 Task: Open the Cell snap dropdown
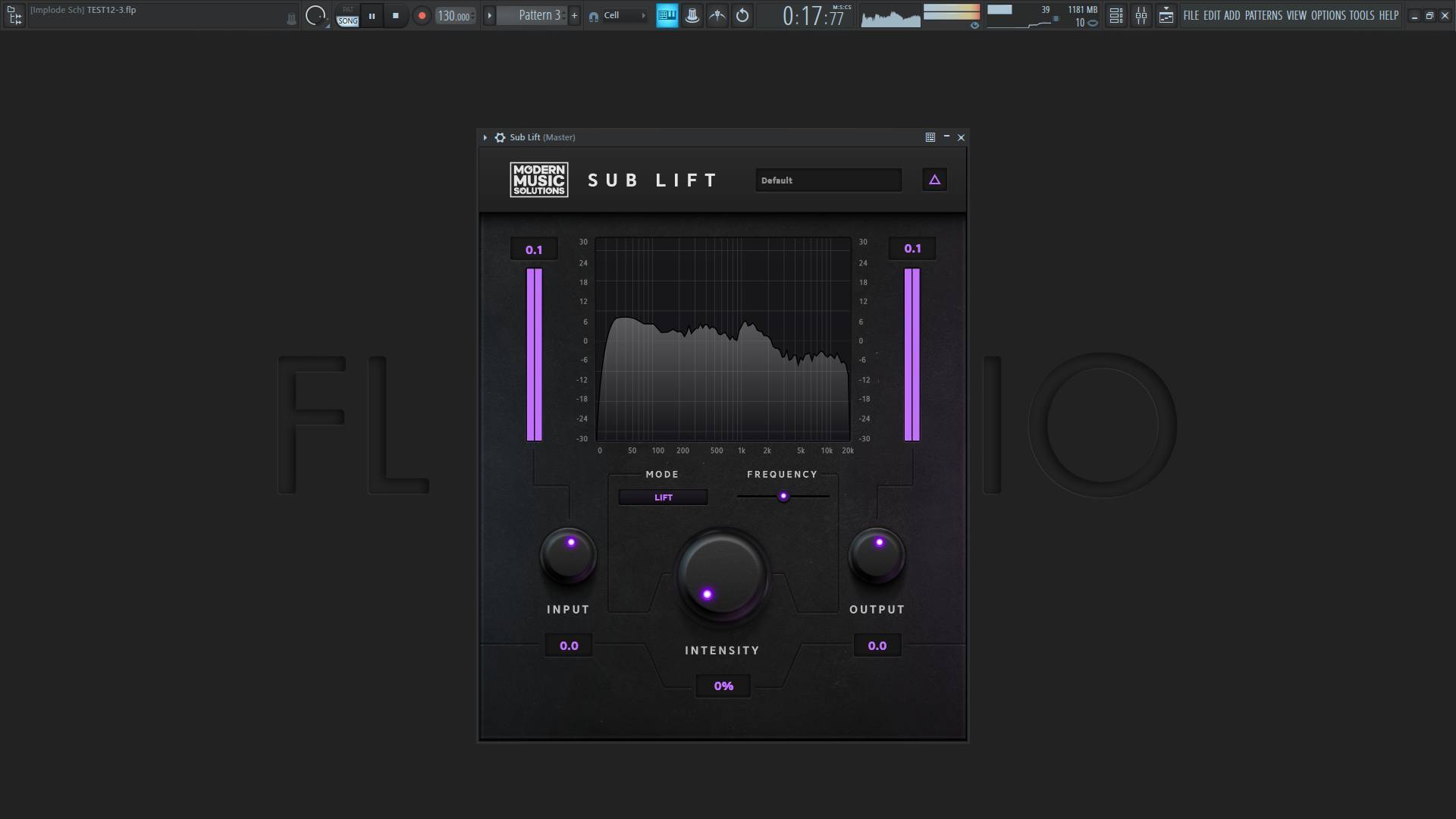(x=625, y=15)
